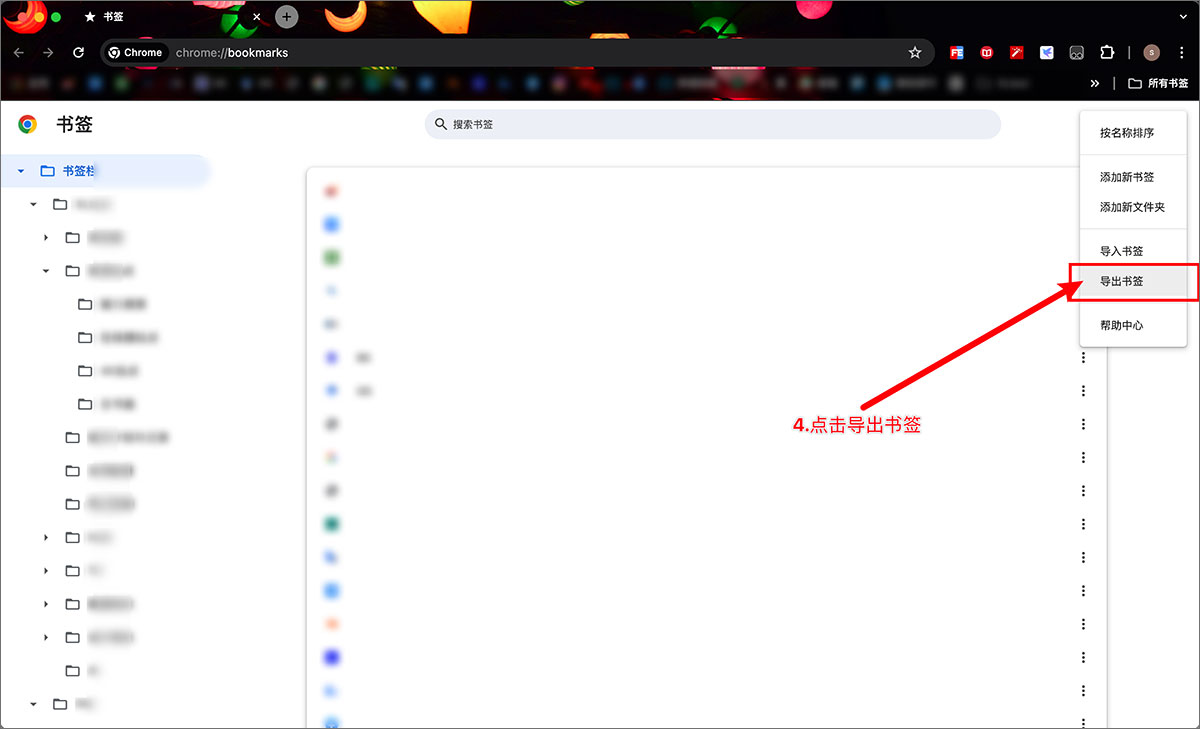
Task: Collapse the 书签栏 folder tree arrow
Action: click(x=21, y=171)
